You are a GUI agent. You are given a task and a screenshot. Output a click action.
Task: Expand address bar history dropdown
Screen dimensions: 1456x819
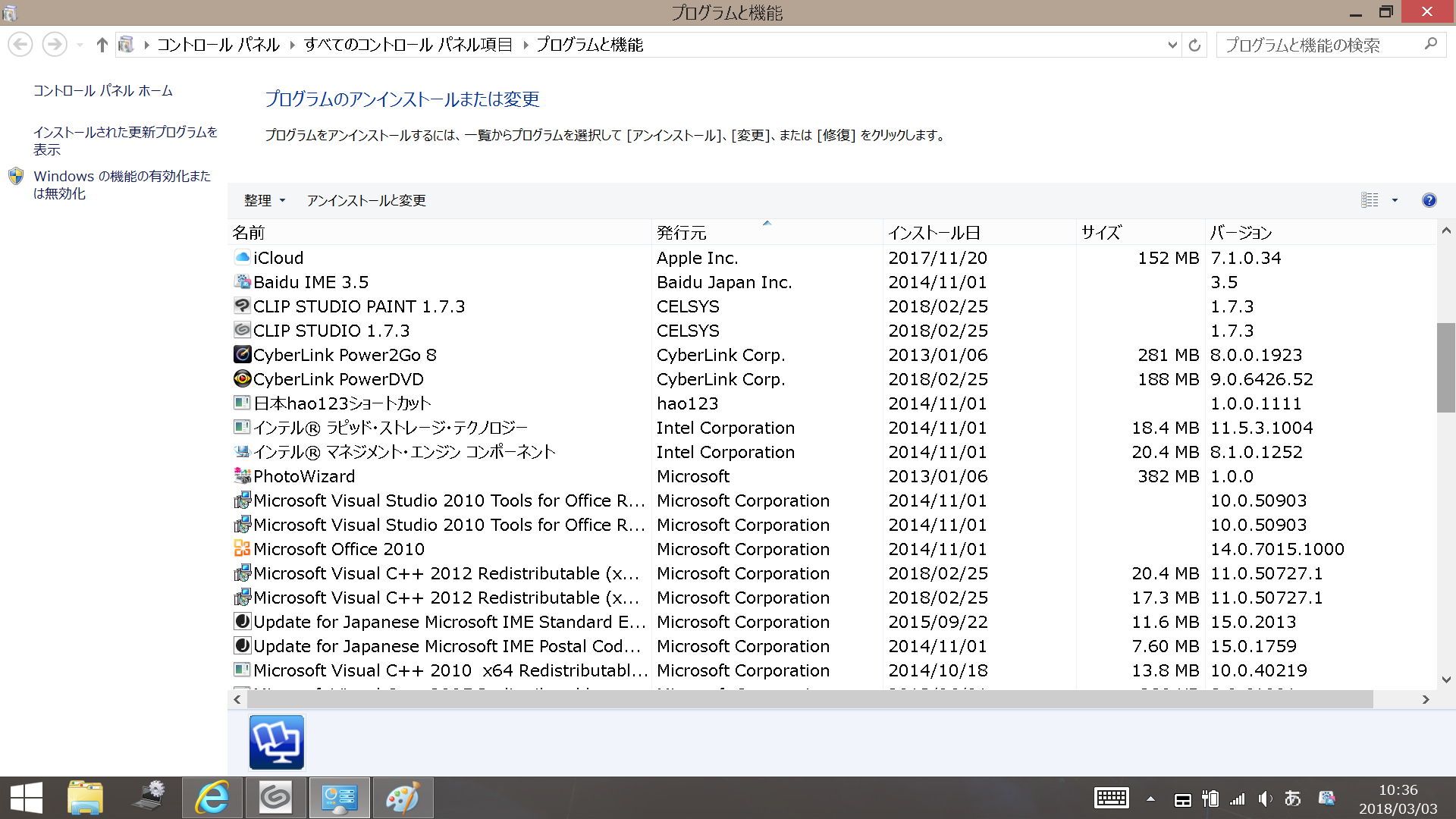(1172, 45)
